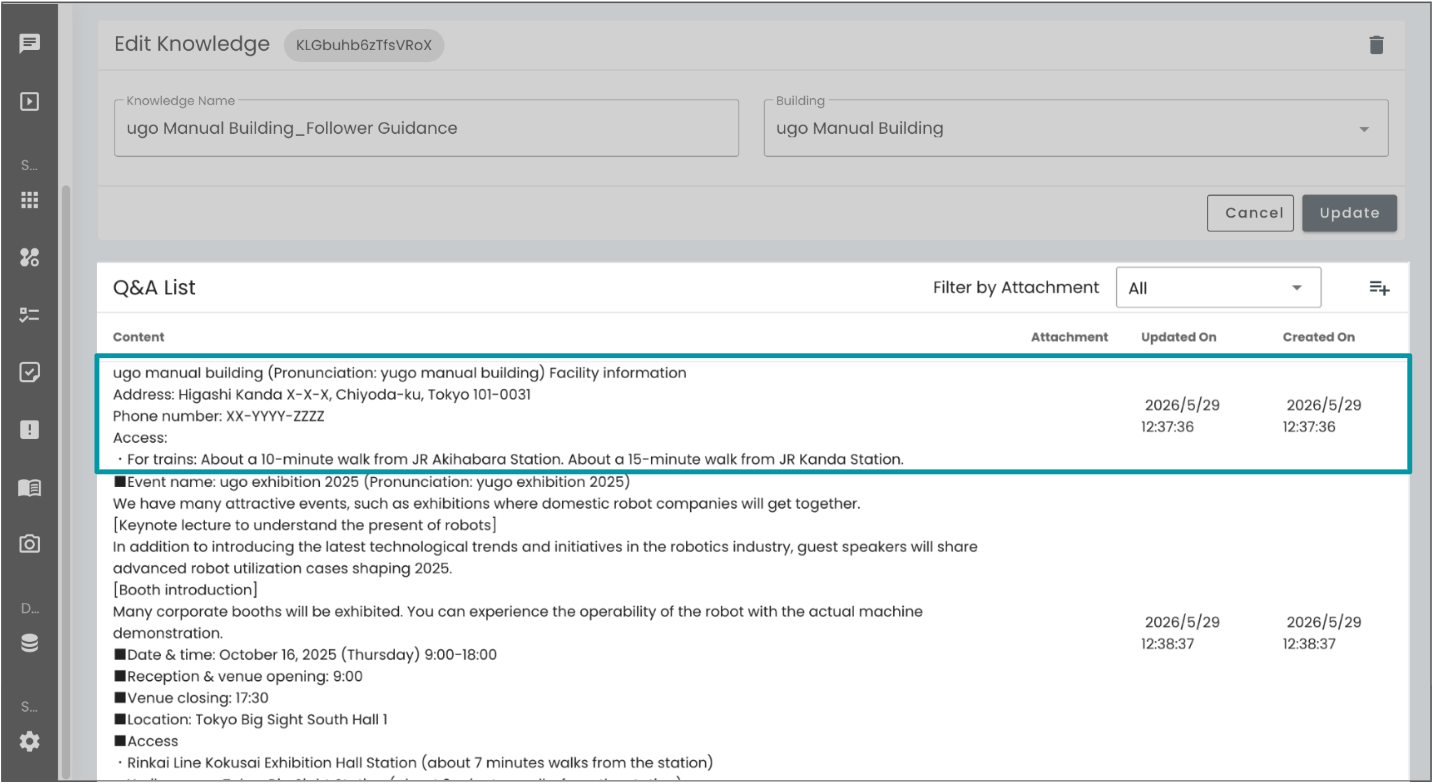The height and width of the screenshot is (784, 1432).
Task: Click 'Location: Tokyo Big Sight South Hall 1'
Action: 250,720
